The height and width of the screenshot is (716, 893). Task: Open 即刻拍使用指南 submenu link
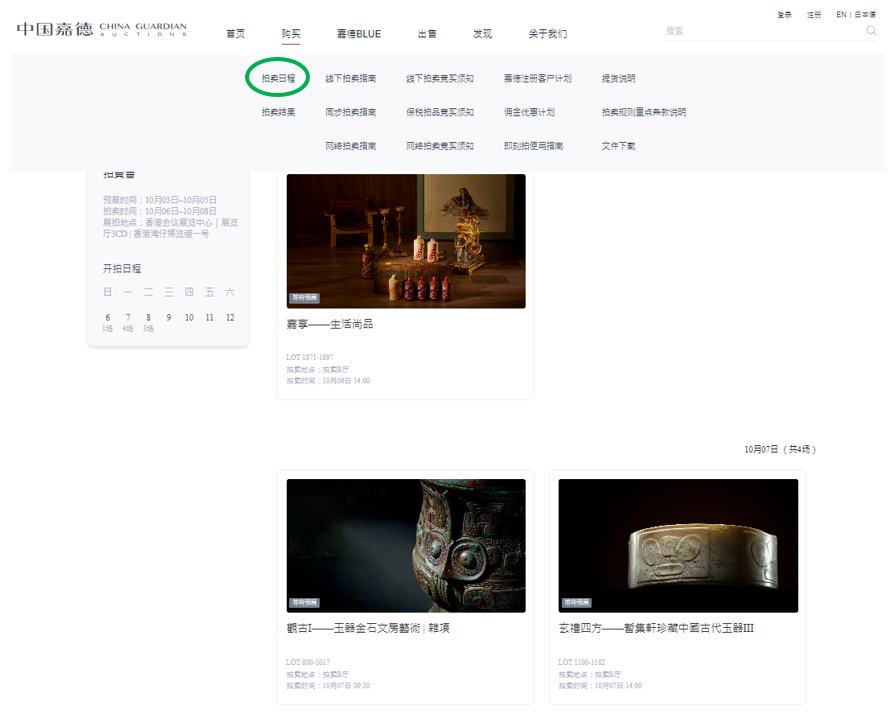tap(534, 146)
